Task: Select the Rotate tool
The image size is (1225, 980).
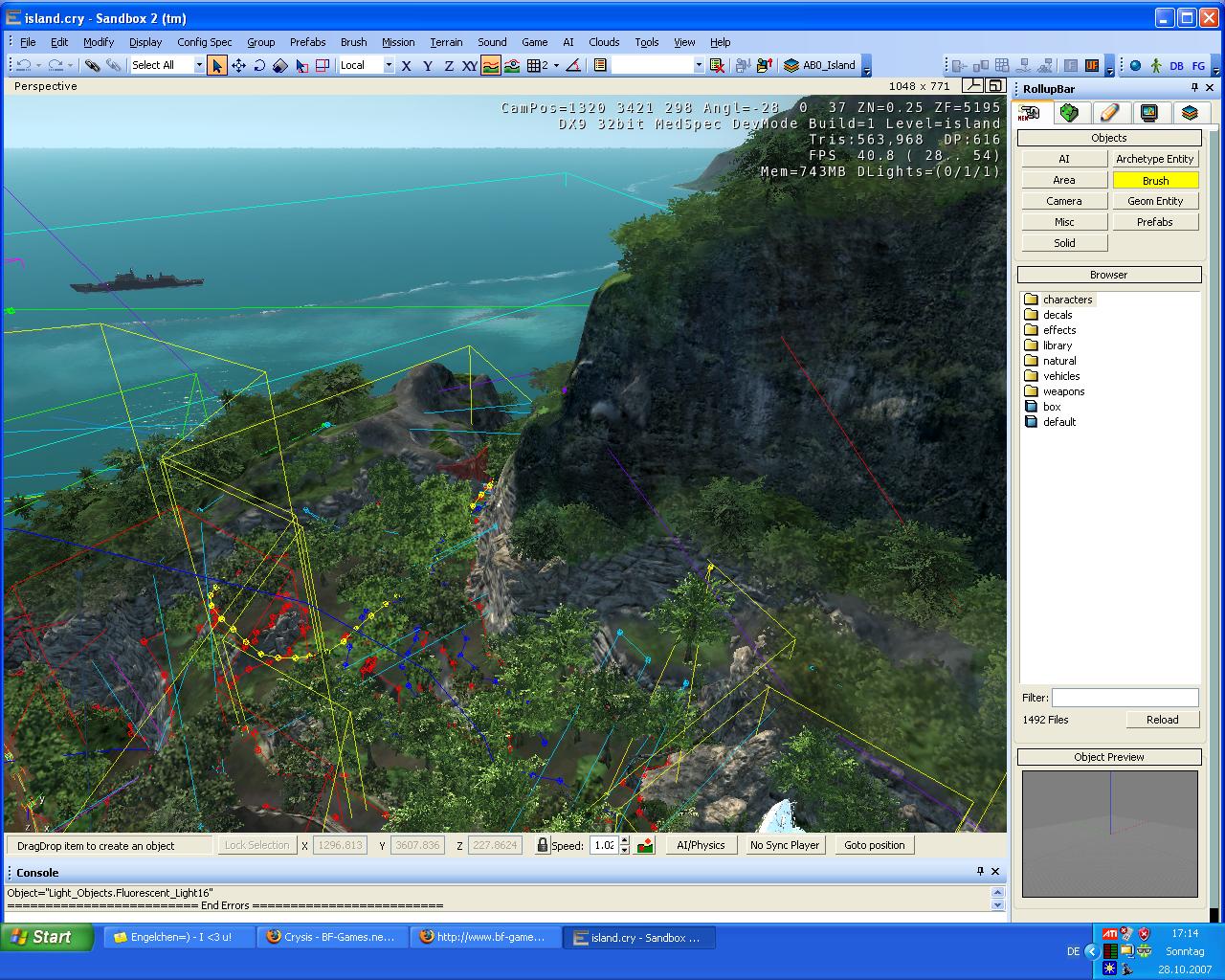Action: [259, 65]
